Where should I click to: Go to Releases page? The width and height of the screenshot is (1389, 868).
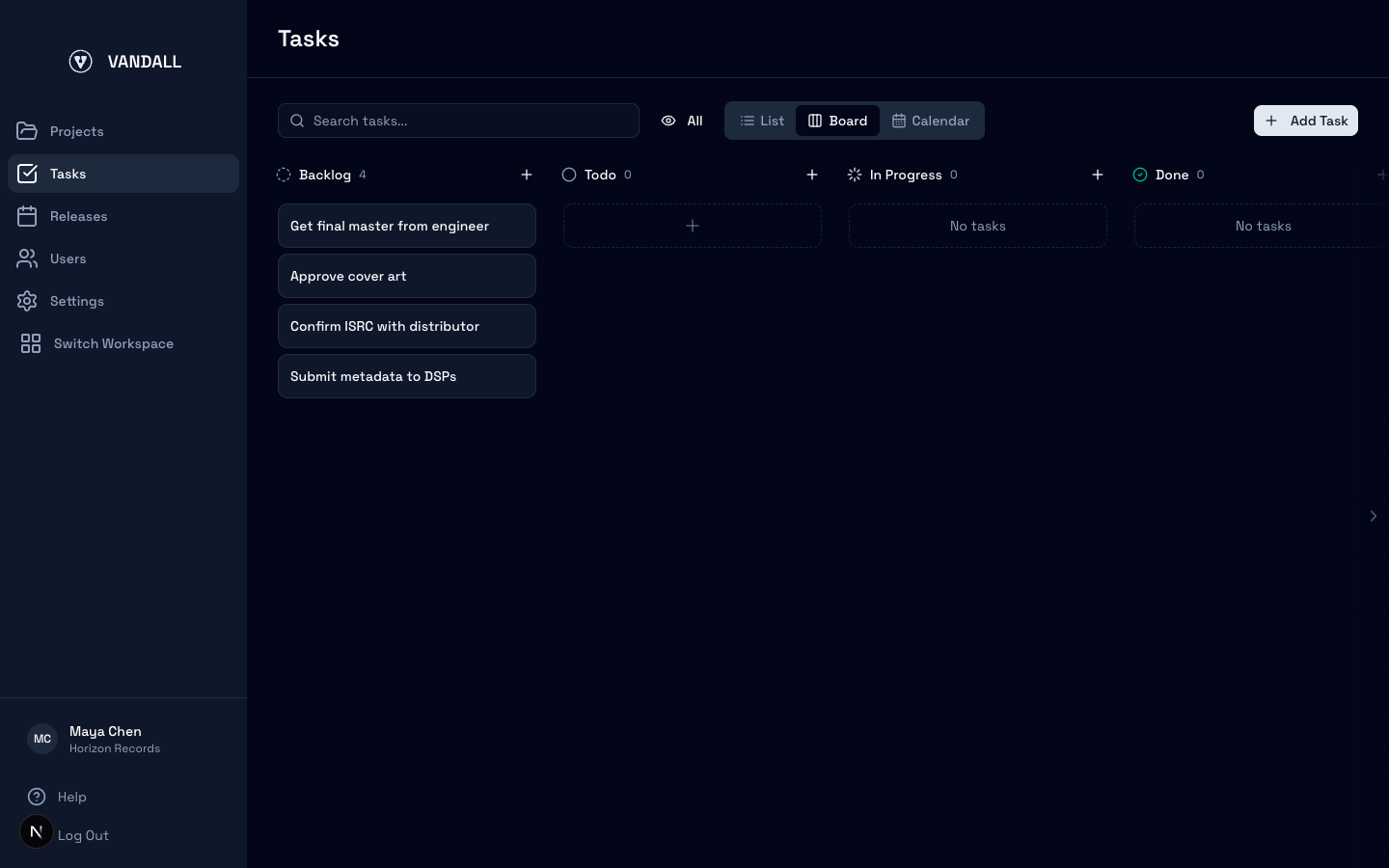click(123, 216)
